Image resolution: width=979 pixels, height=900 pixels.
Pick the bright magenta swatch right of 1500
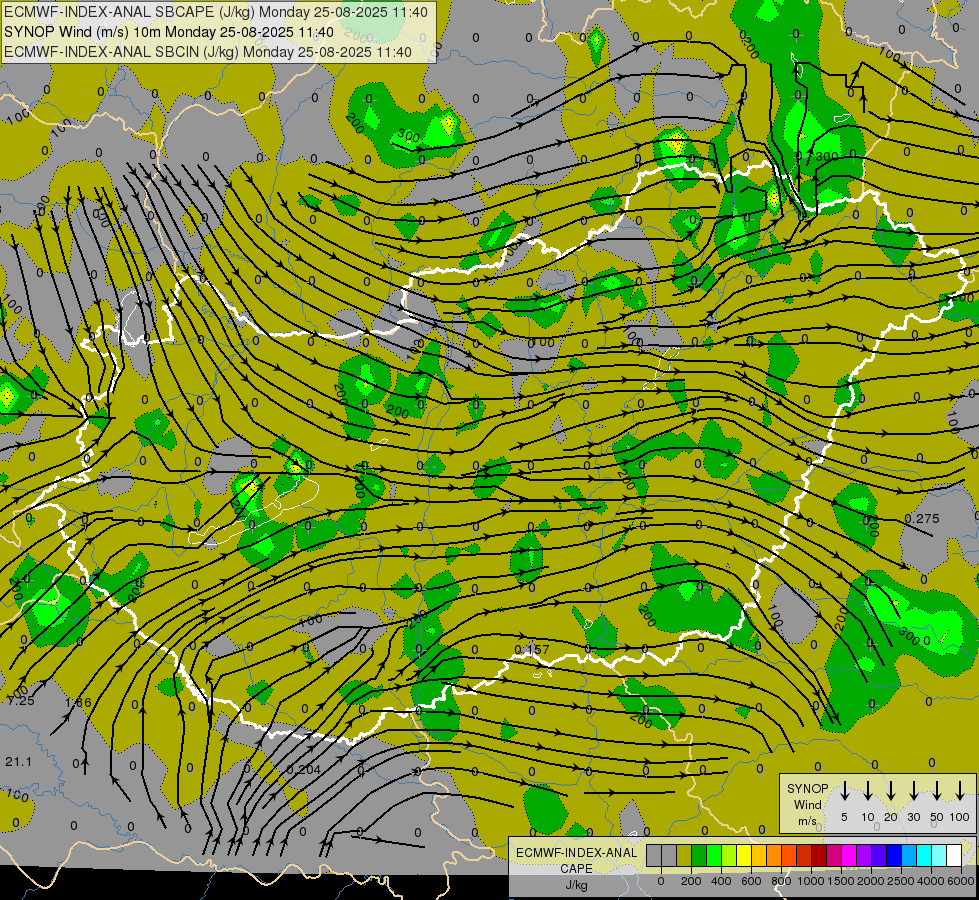pos(849,855)
